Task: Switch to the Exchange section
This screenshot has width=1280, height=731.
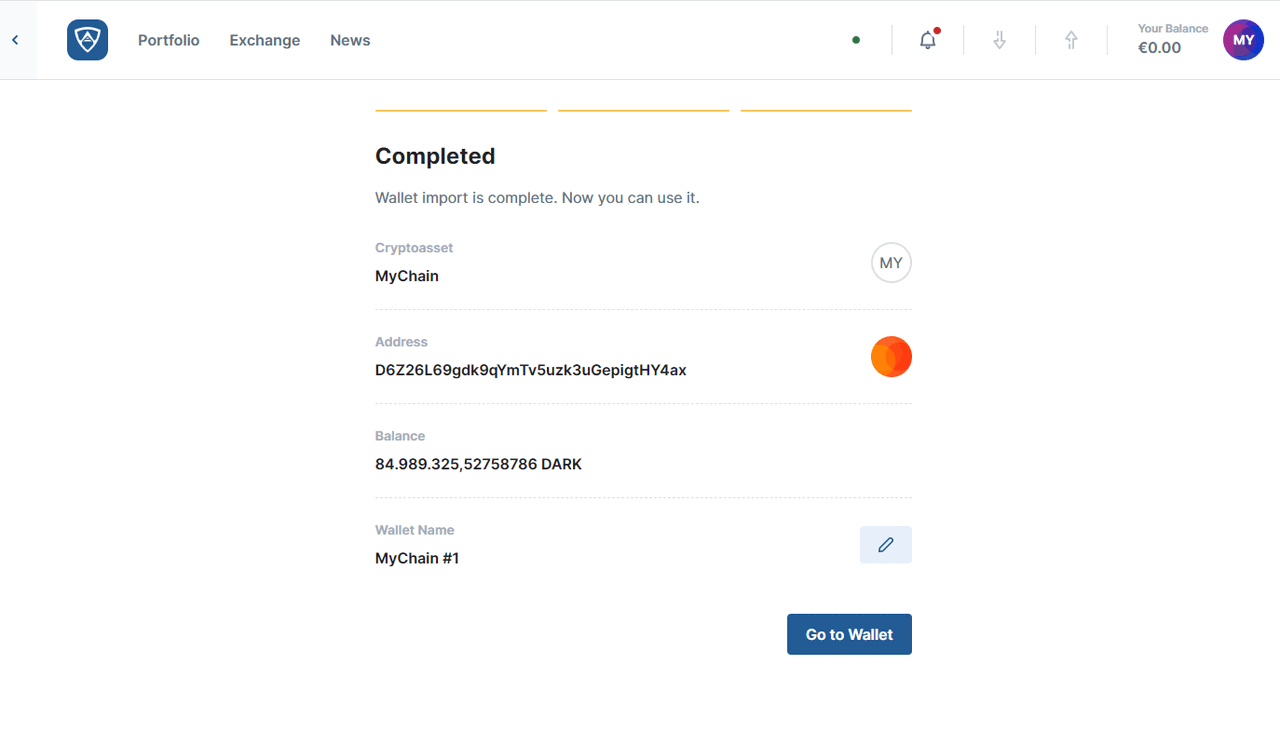Action: coord(264,40)
